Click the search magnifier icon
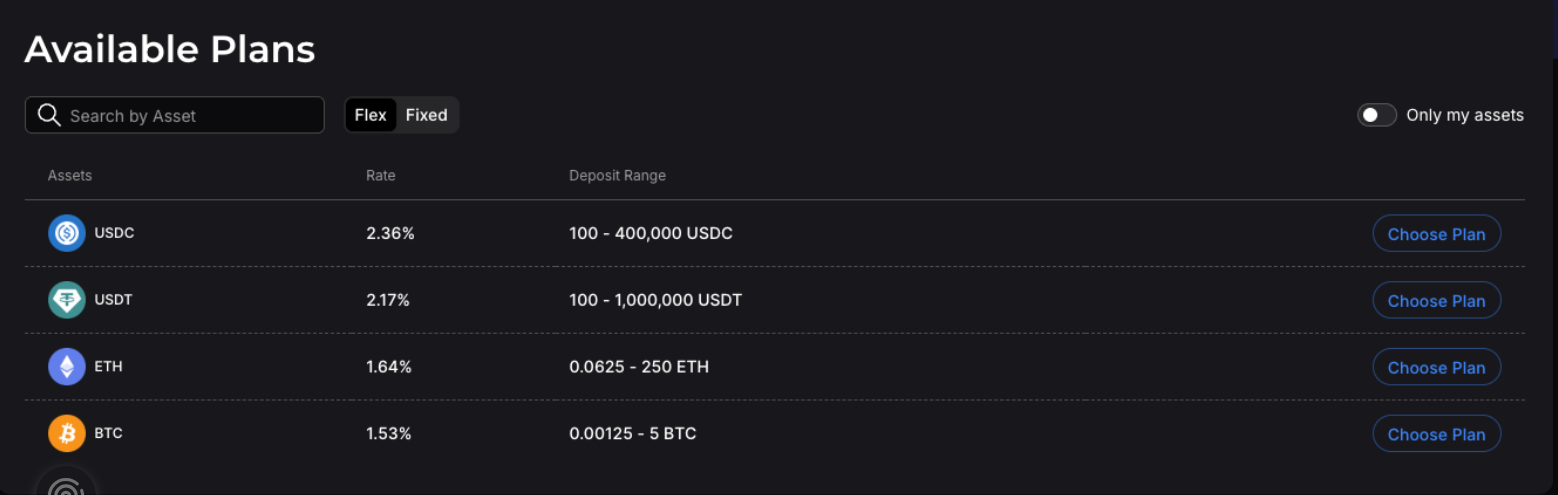 click(x=49, y=115)
